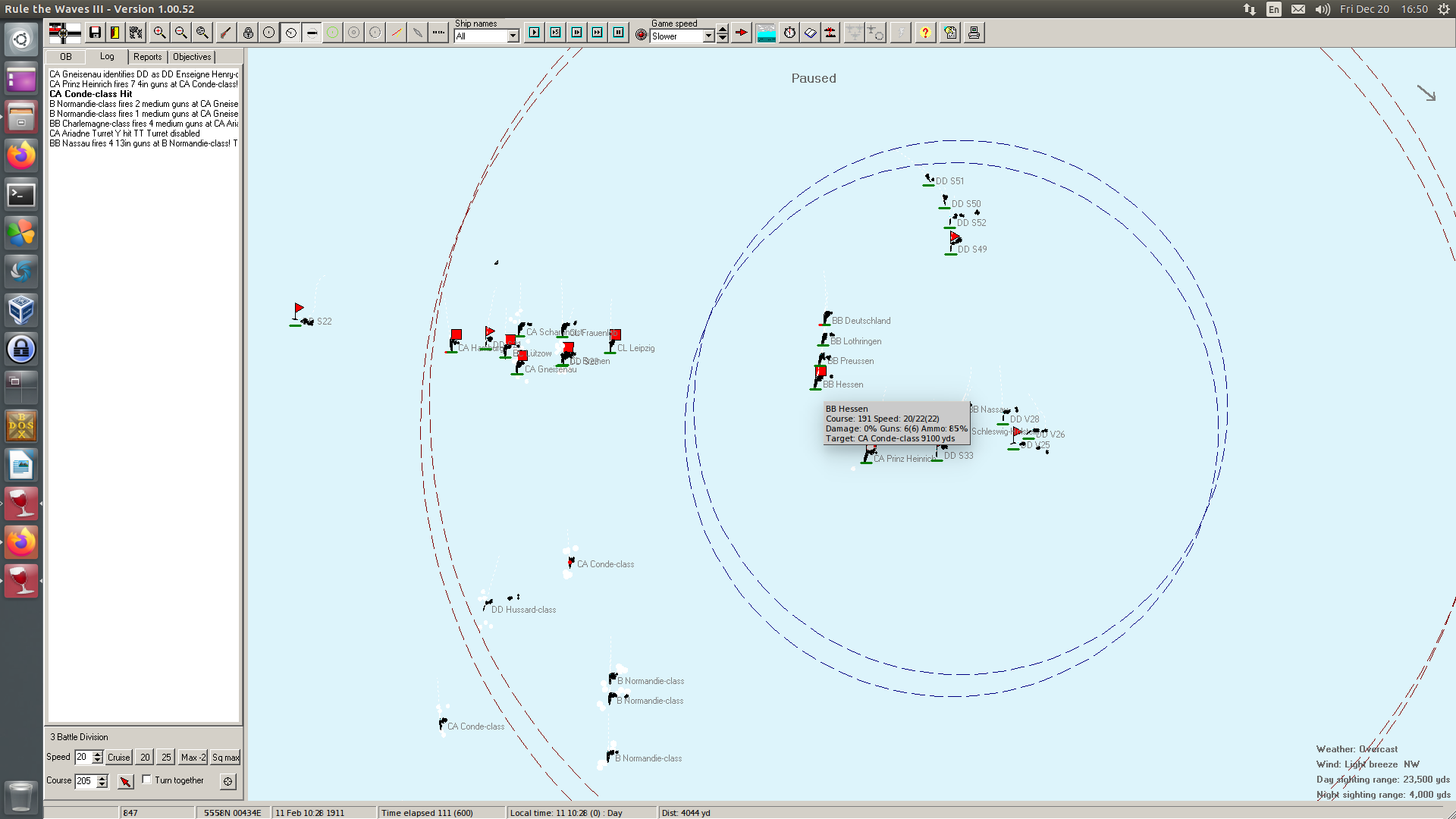The height and width of the screenshot is (819, 1456).
Task: Open the Objectives tab
Action: (x=192, y=57)
